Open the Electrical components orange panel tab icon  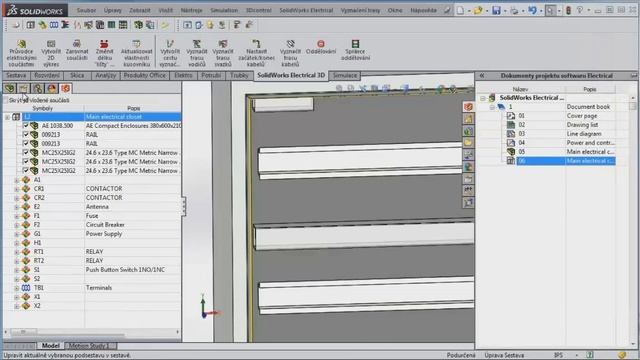[x=66, y=88]
